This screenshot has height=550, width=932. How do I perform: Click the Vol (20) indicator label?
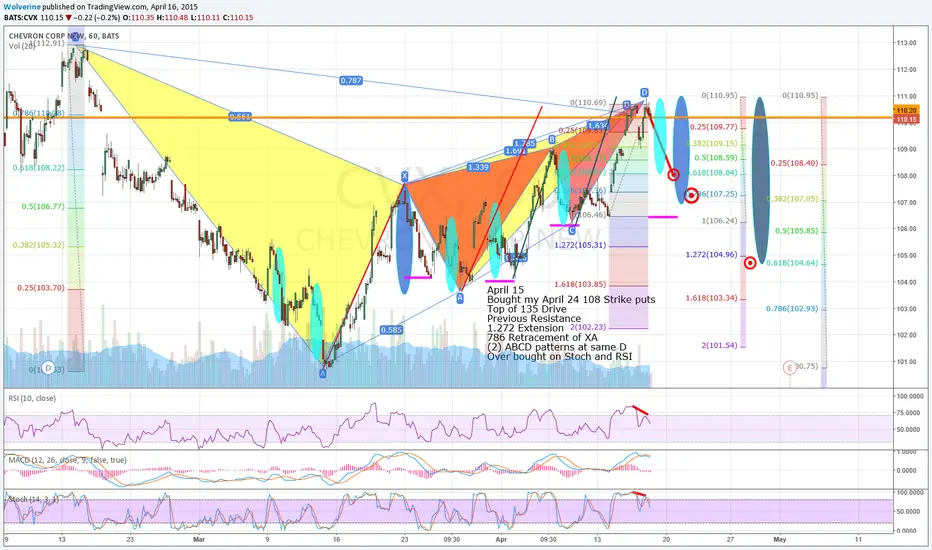coord(21,46)
